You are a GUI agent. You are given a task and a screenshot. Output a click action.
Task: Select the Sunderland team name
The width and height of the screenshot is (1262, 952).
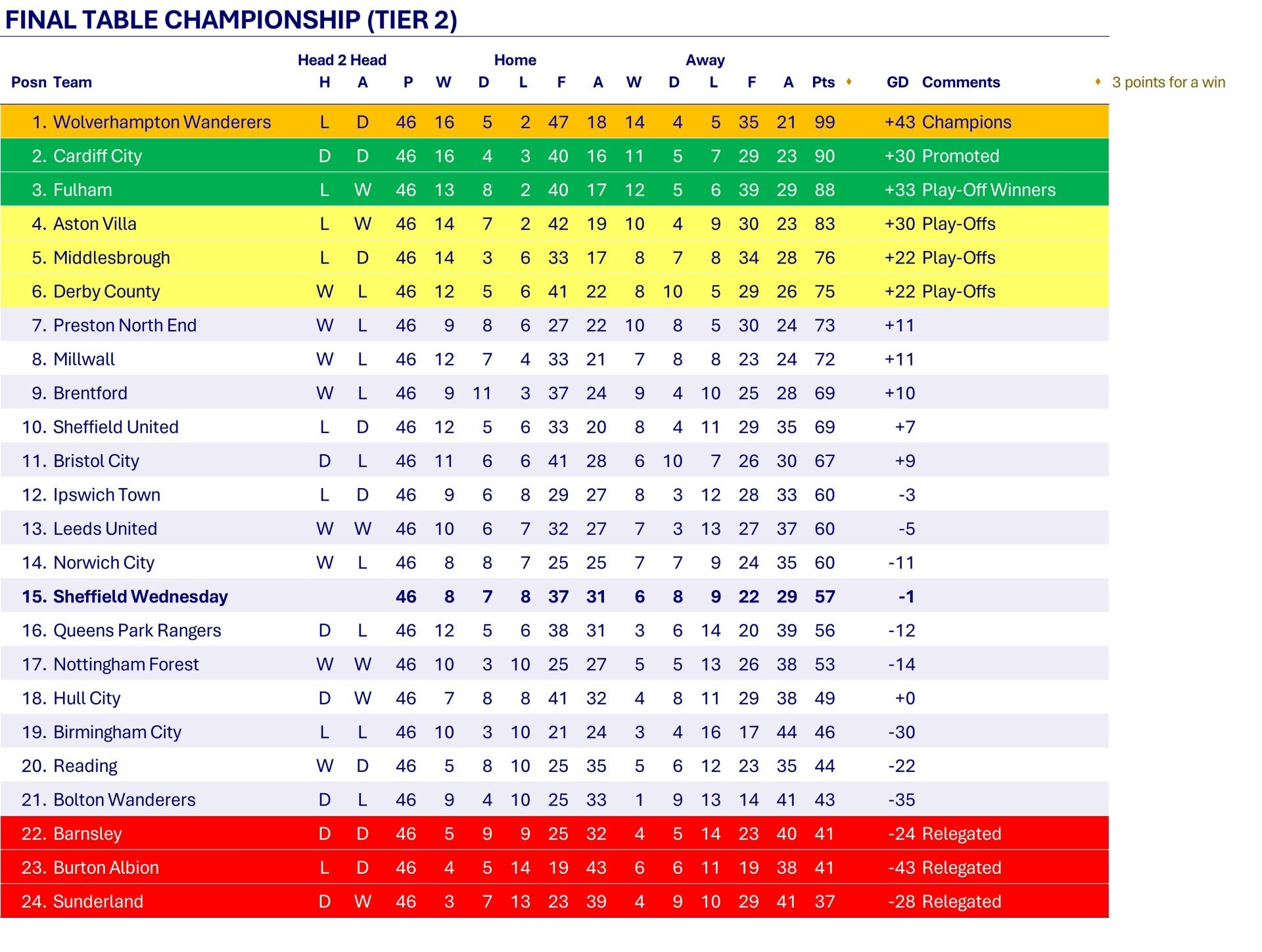[x=98, y=901]
